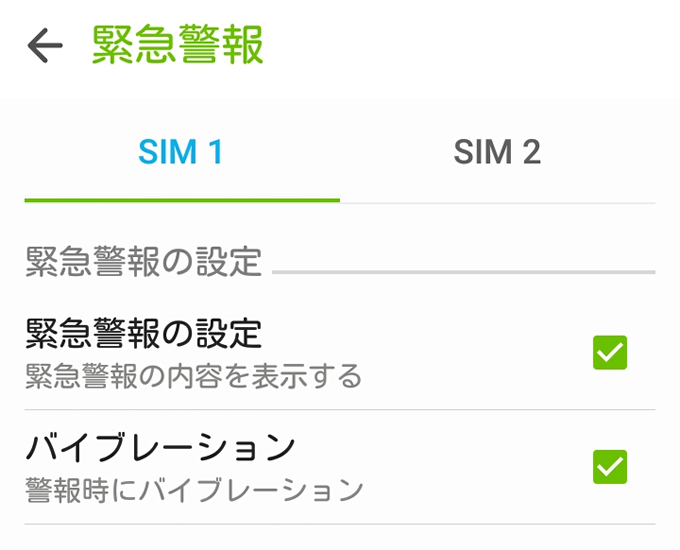Toggle alert display for SIM 1
Viewport: 680px width, 550px height.
610,352
